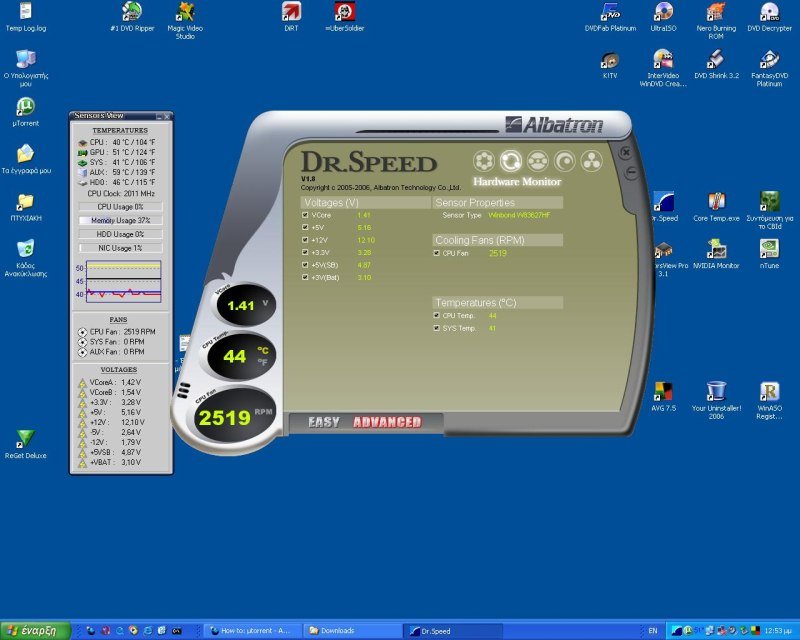This screenshot has height=640, width=800.
Task: Open the first gear-shaped Dr.Speed mode icon
Action: coord(484,161)
